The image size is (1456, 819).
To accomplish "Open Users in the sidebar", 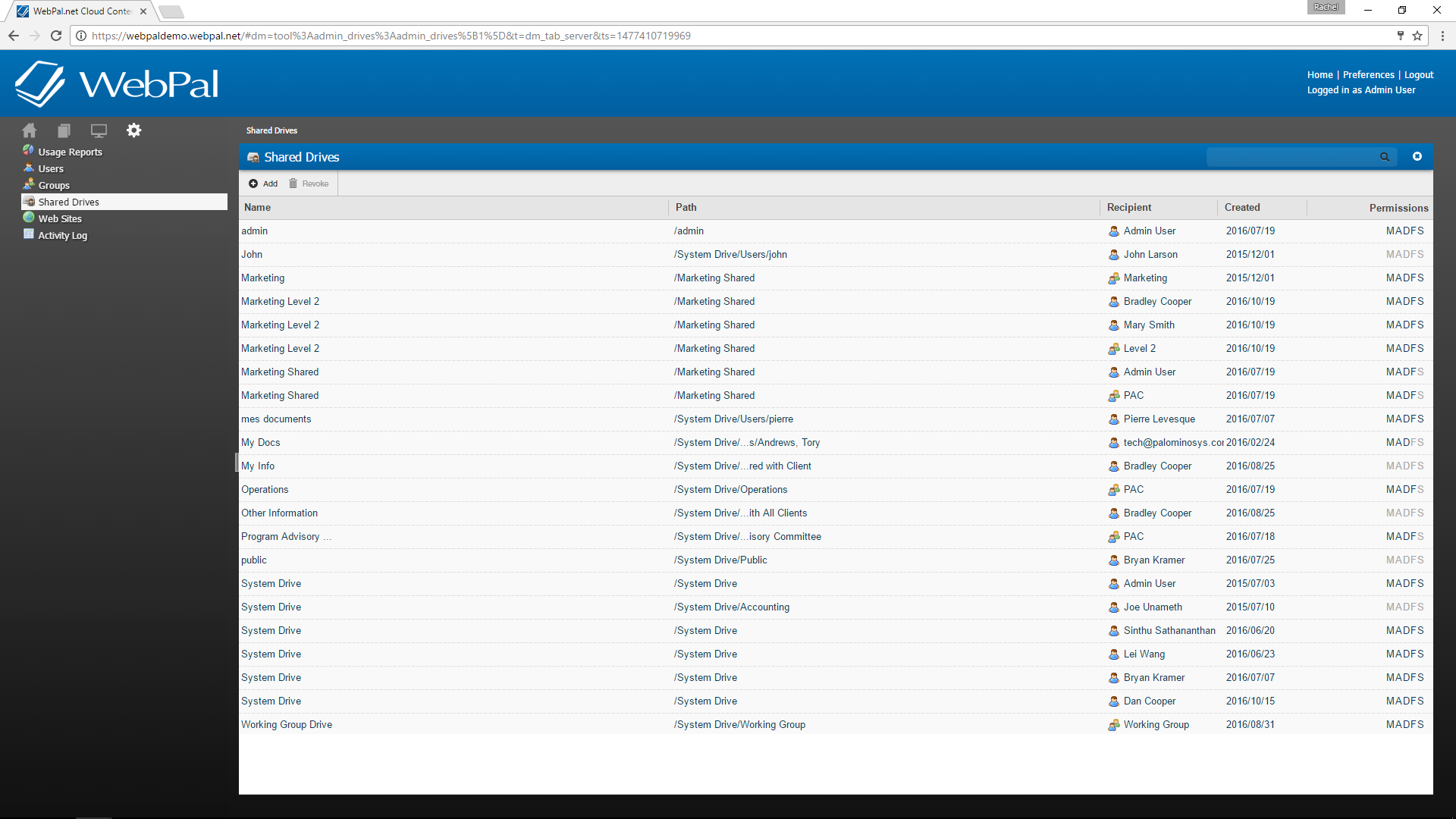I will click(x=51, y=168).
